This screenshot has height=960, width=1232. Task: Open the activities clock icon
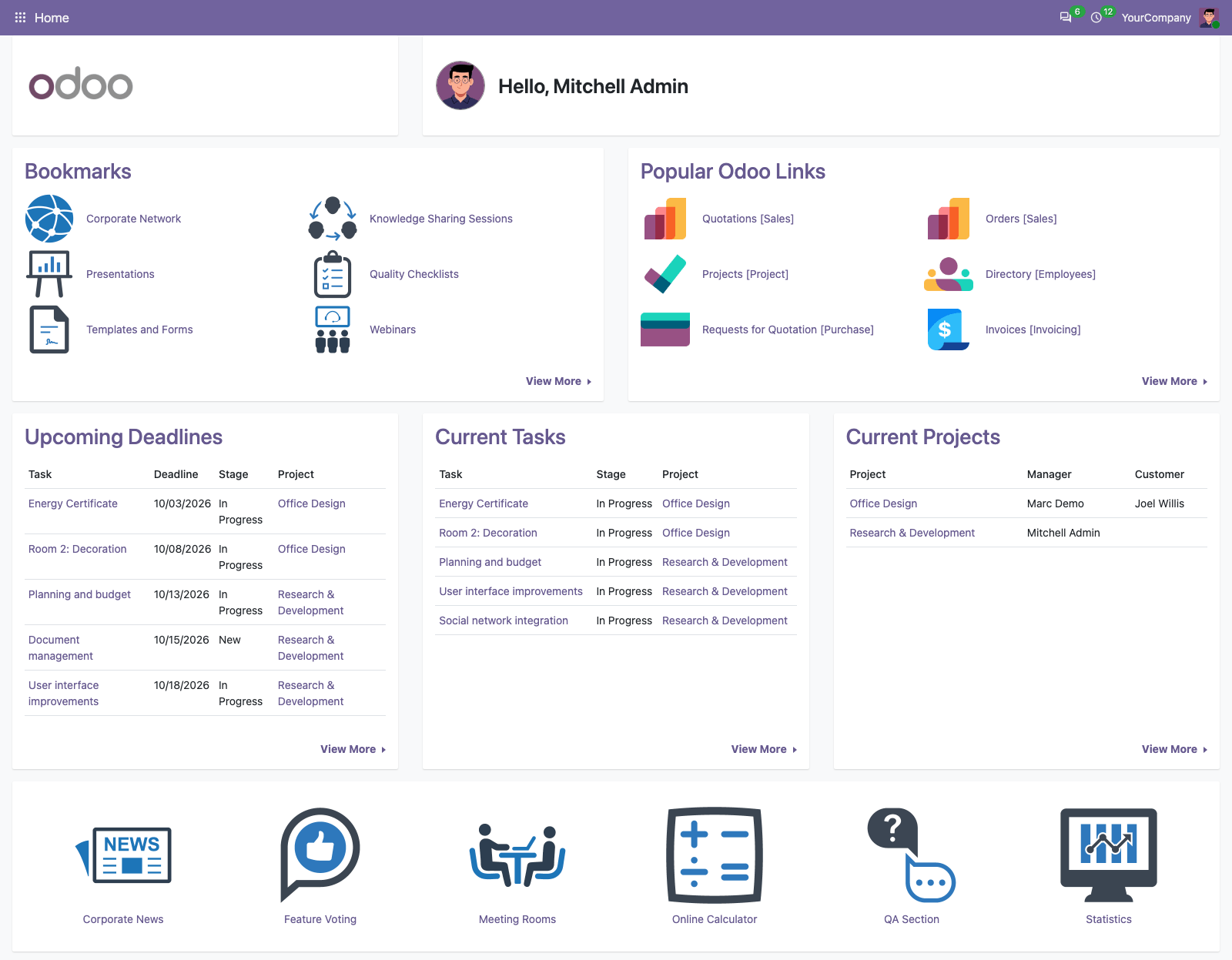1096,17
